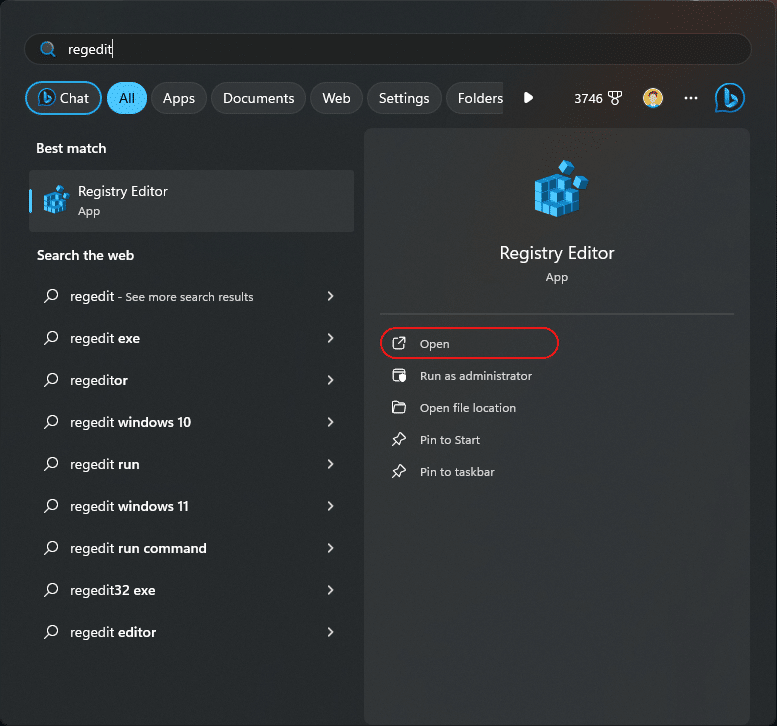The image size is (777, 726).
Task: Click the search magnifier icon in search box
Action: (48, 49)
